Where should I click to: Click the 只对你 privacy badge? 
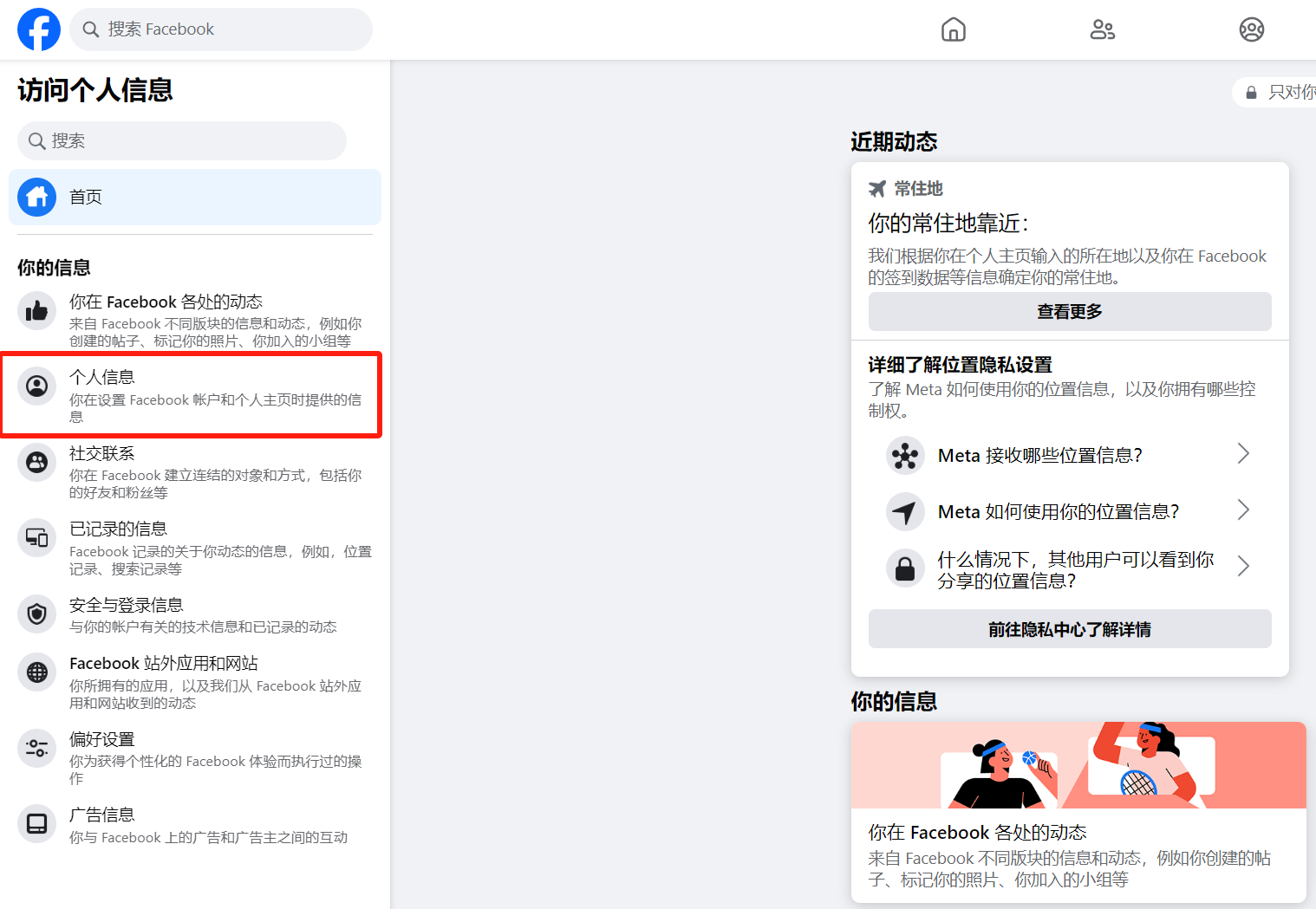[1274, 92]
